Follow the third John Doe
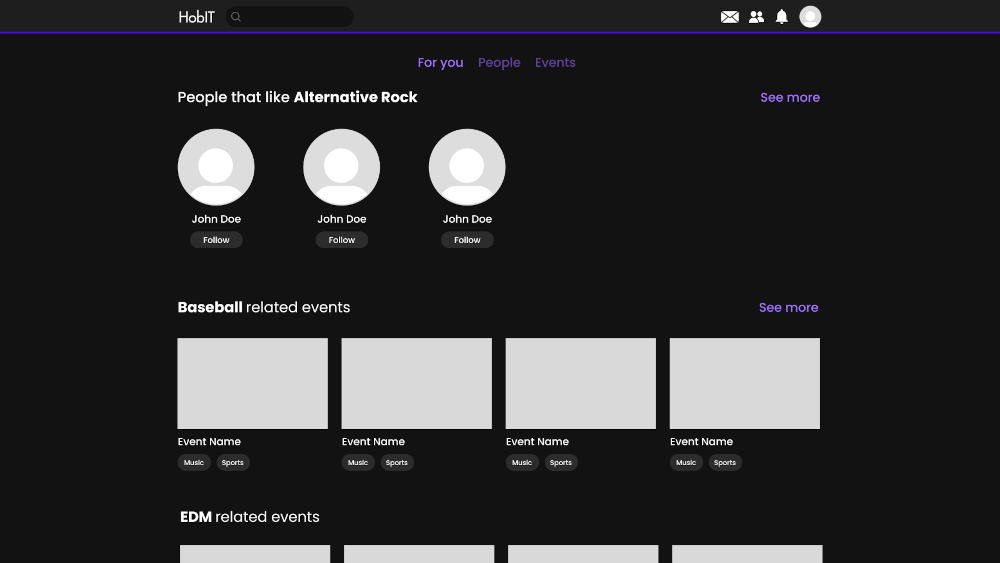Viewport: 1000px width, 563px height. point(467,240)
